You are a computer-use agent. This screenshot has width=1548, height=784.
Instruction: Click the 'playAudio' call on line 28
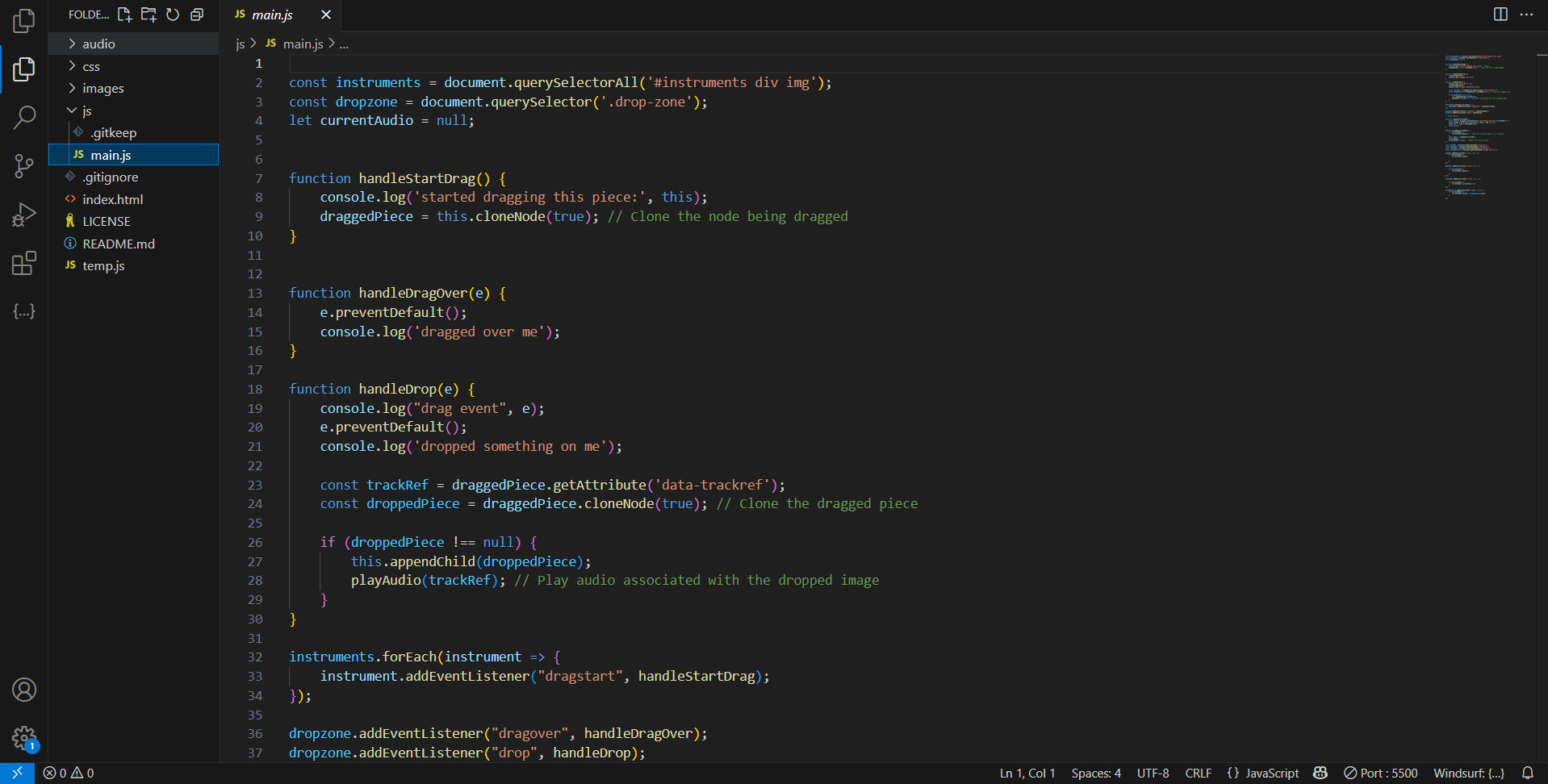386,580
